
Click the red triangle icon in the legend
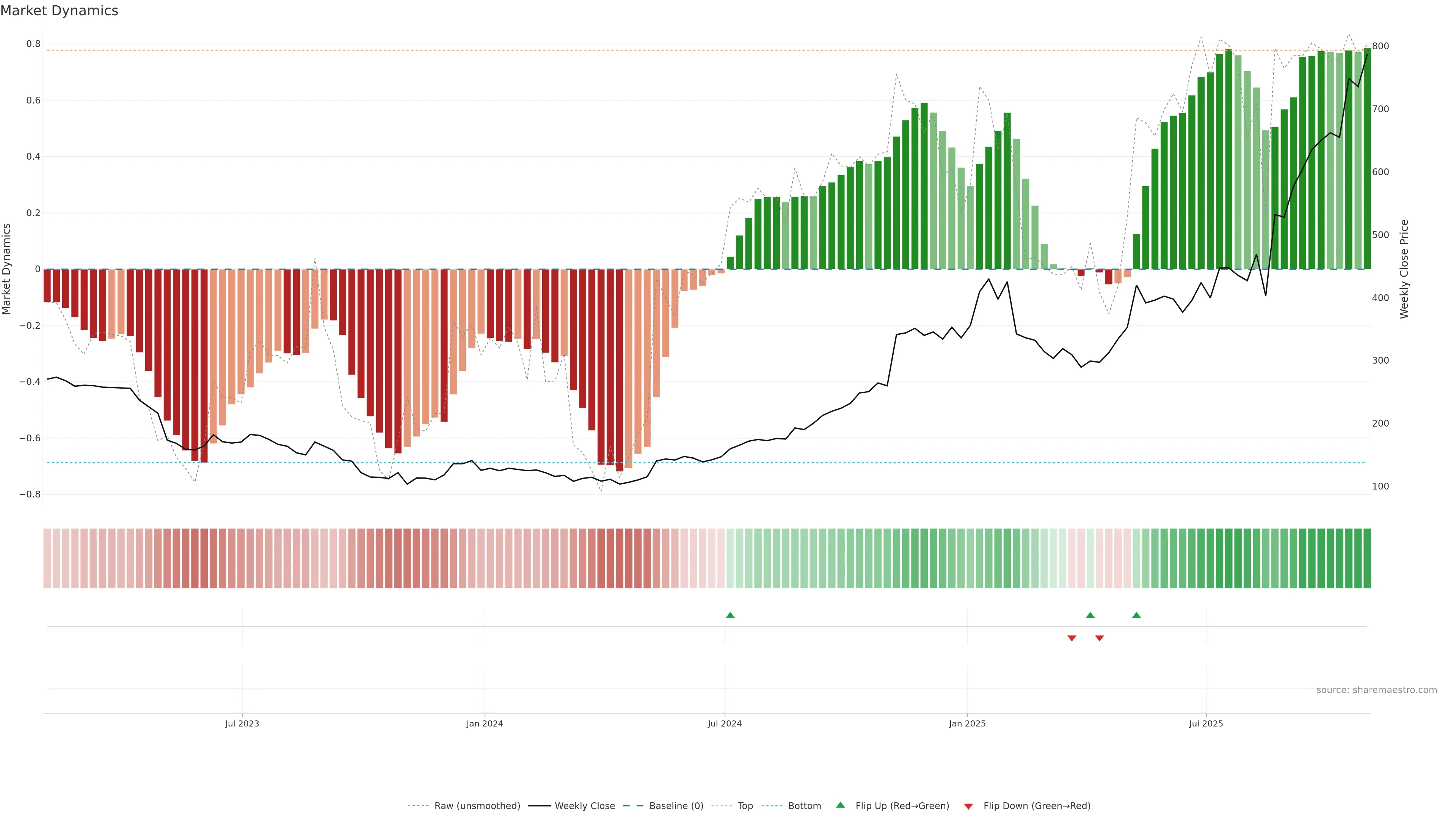pyautogui.click(x=968, y=806)
